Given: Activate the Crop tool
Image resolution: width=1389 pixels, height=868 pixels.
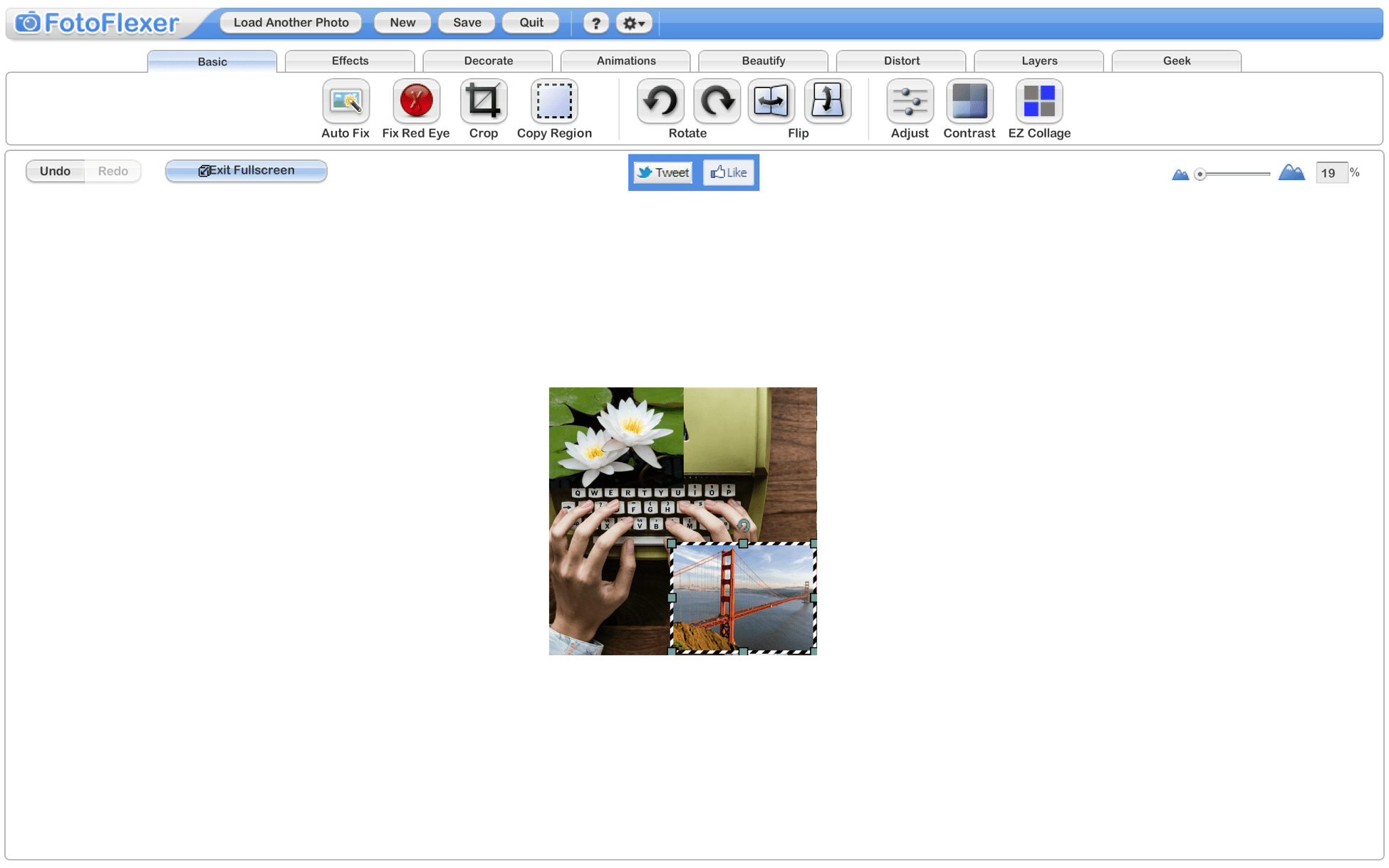Looking at the screenshot, I should point(484,101).
